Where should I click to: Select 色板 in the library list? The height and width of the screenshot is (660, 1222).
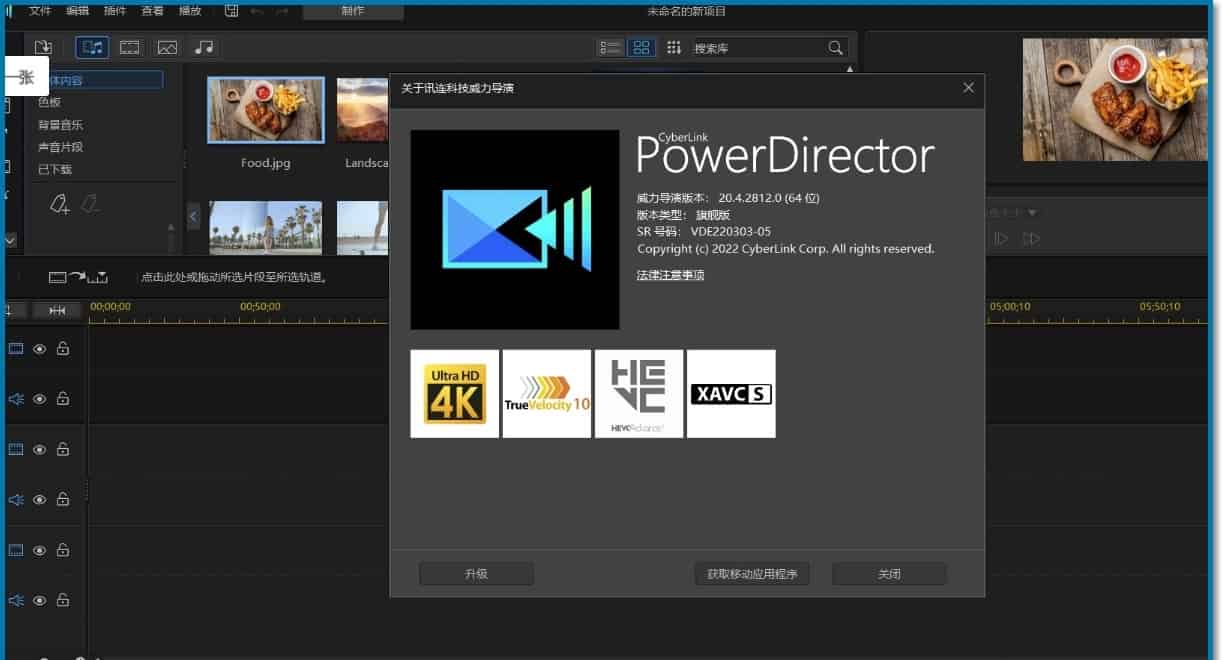coord(50,102)
